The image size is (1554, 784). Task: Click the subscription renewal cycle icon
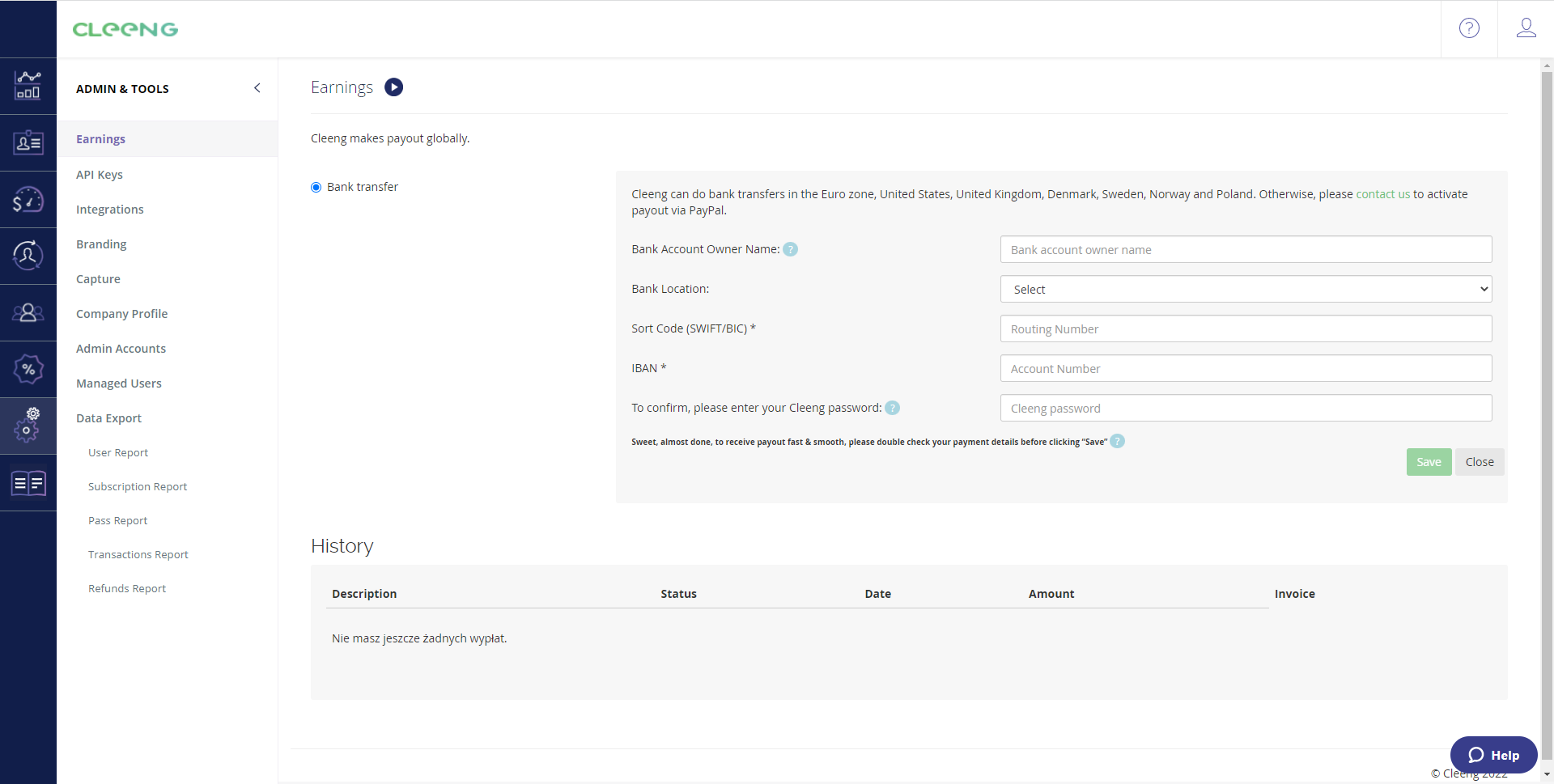pyautogui.click(x=28, y=256)
